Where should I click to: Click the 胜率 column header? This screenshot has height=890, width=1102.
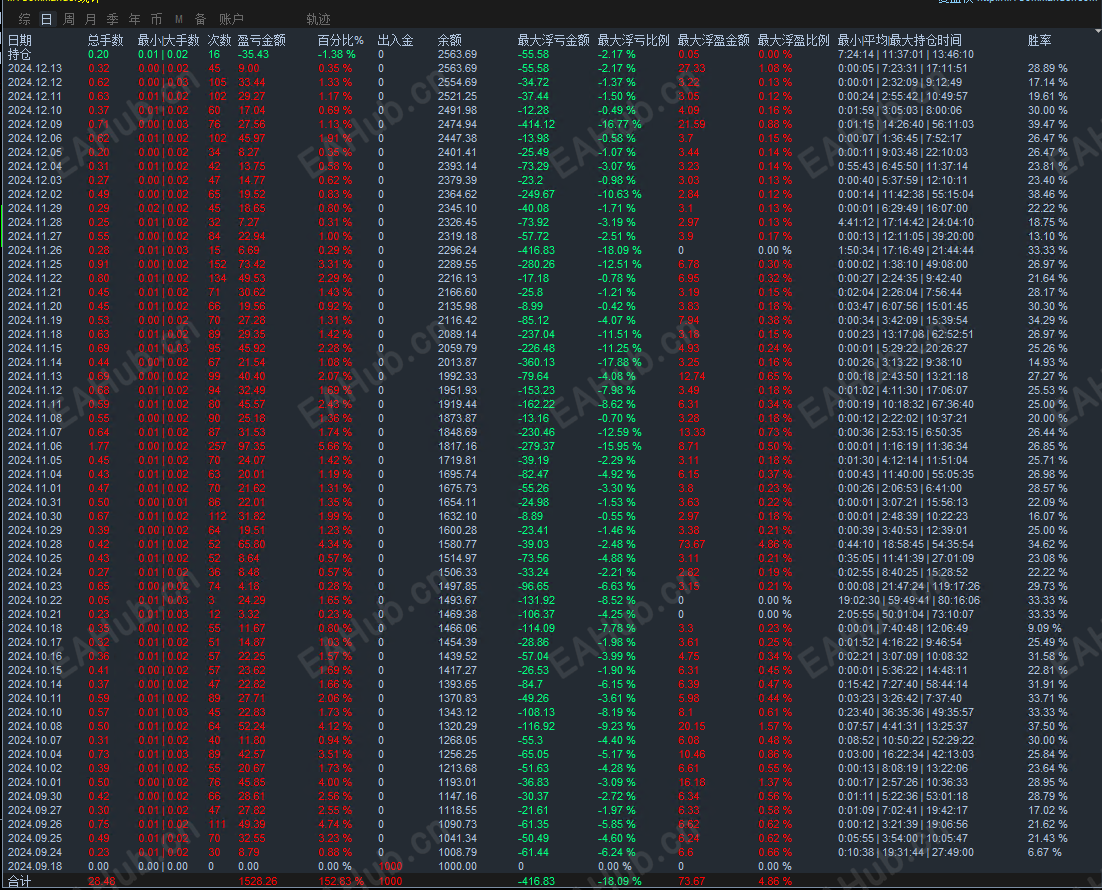(x=1039, y=40)
